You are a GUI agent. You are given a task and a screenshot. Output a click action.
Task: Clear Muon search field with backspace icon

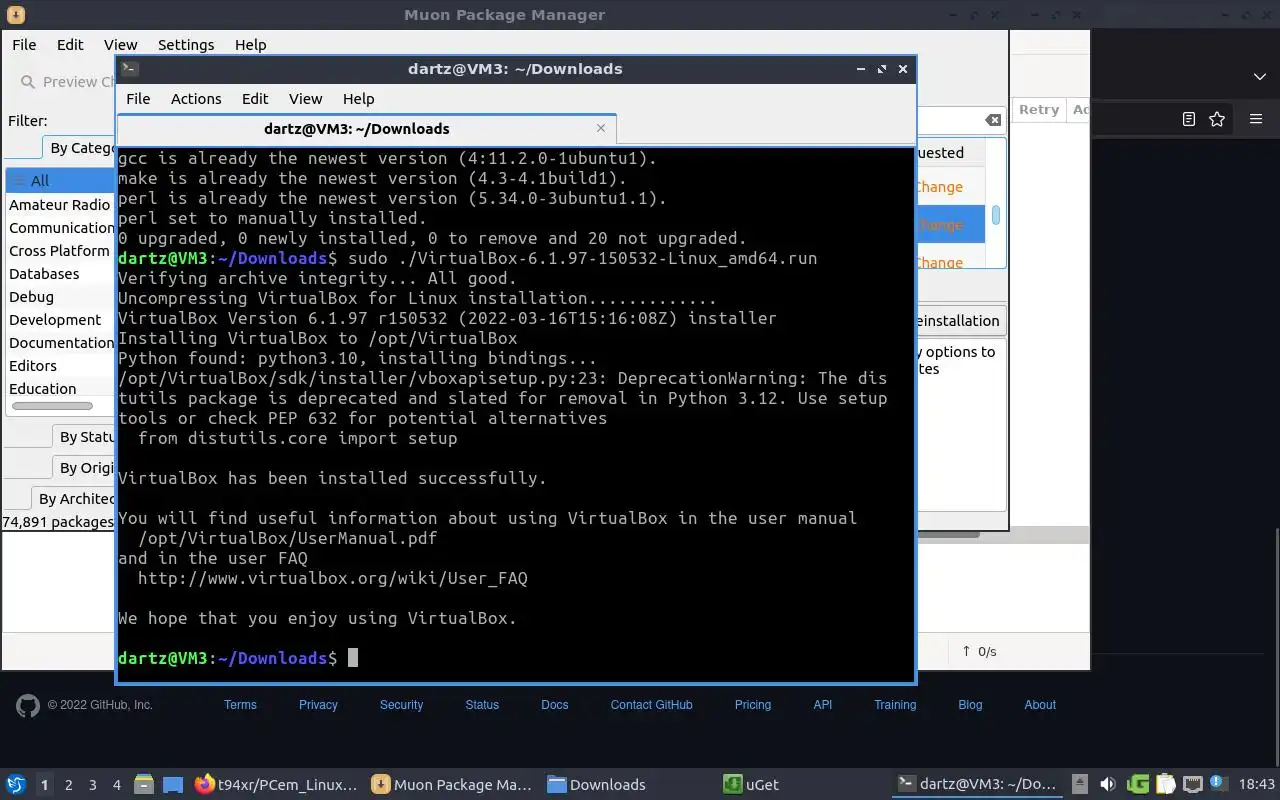(x=992, y=120)
